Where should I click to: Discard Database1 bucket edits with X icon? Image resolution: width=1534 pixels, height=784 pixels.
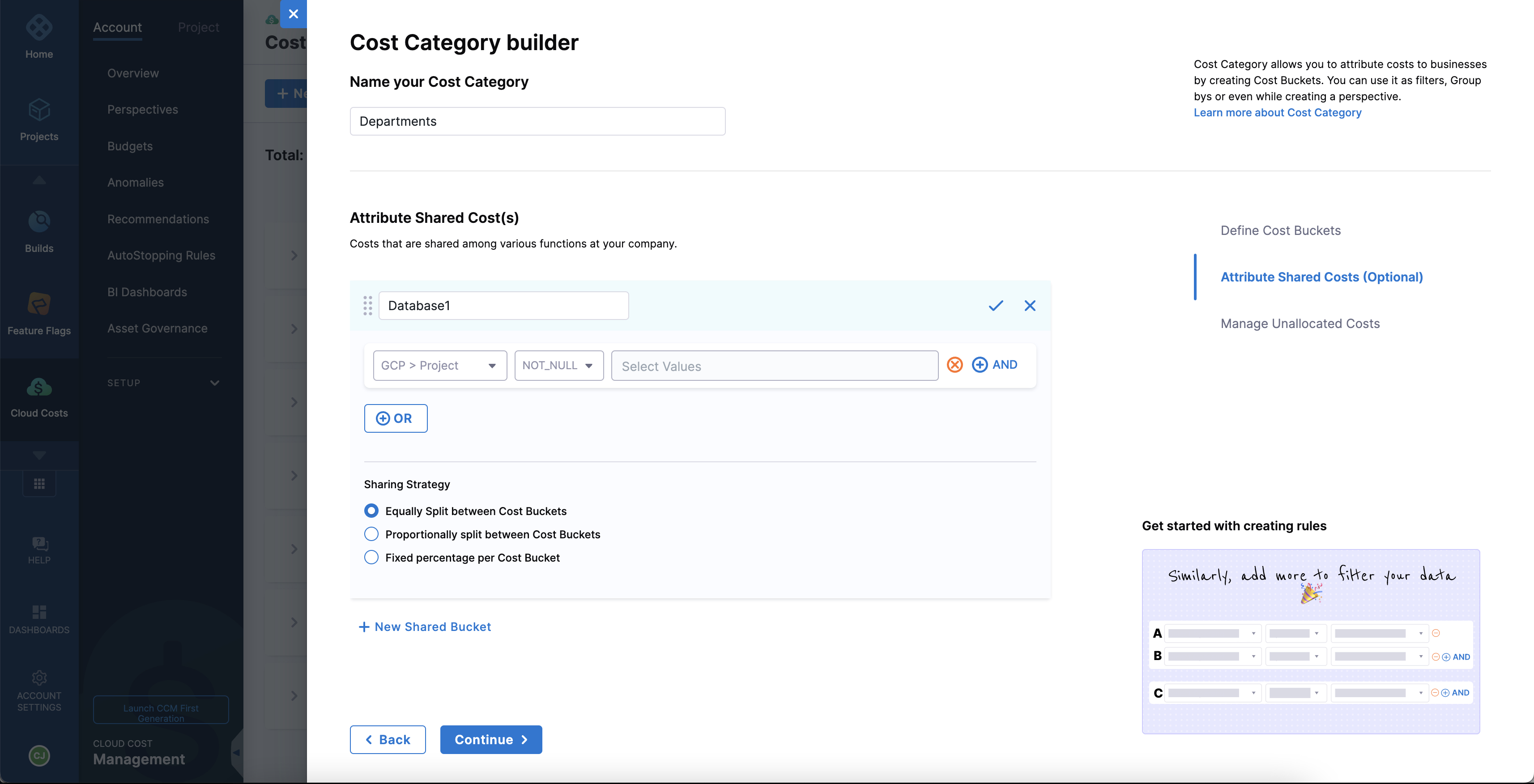(1030, 305)
